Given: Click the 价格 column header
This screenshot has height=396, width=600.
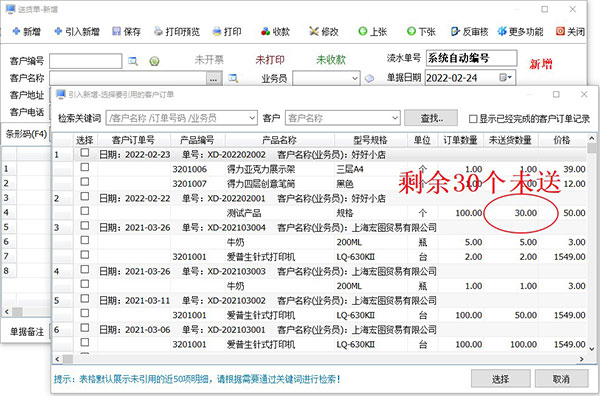Looking at the screenshot, I should [x=562, y=140].
